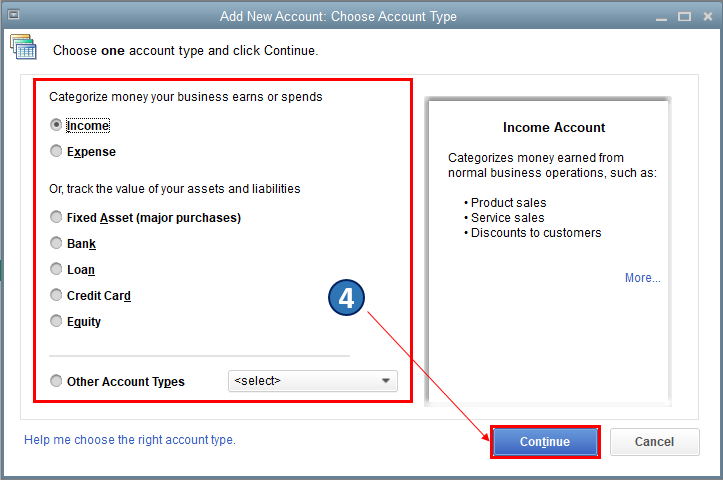Maximize the Add New Account window
Image resolution: width=723 pixels, height=480 pixels.
pyautogui.click(x=684, y=16)
